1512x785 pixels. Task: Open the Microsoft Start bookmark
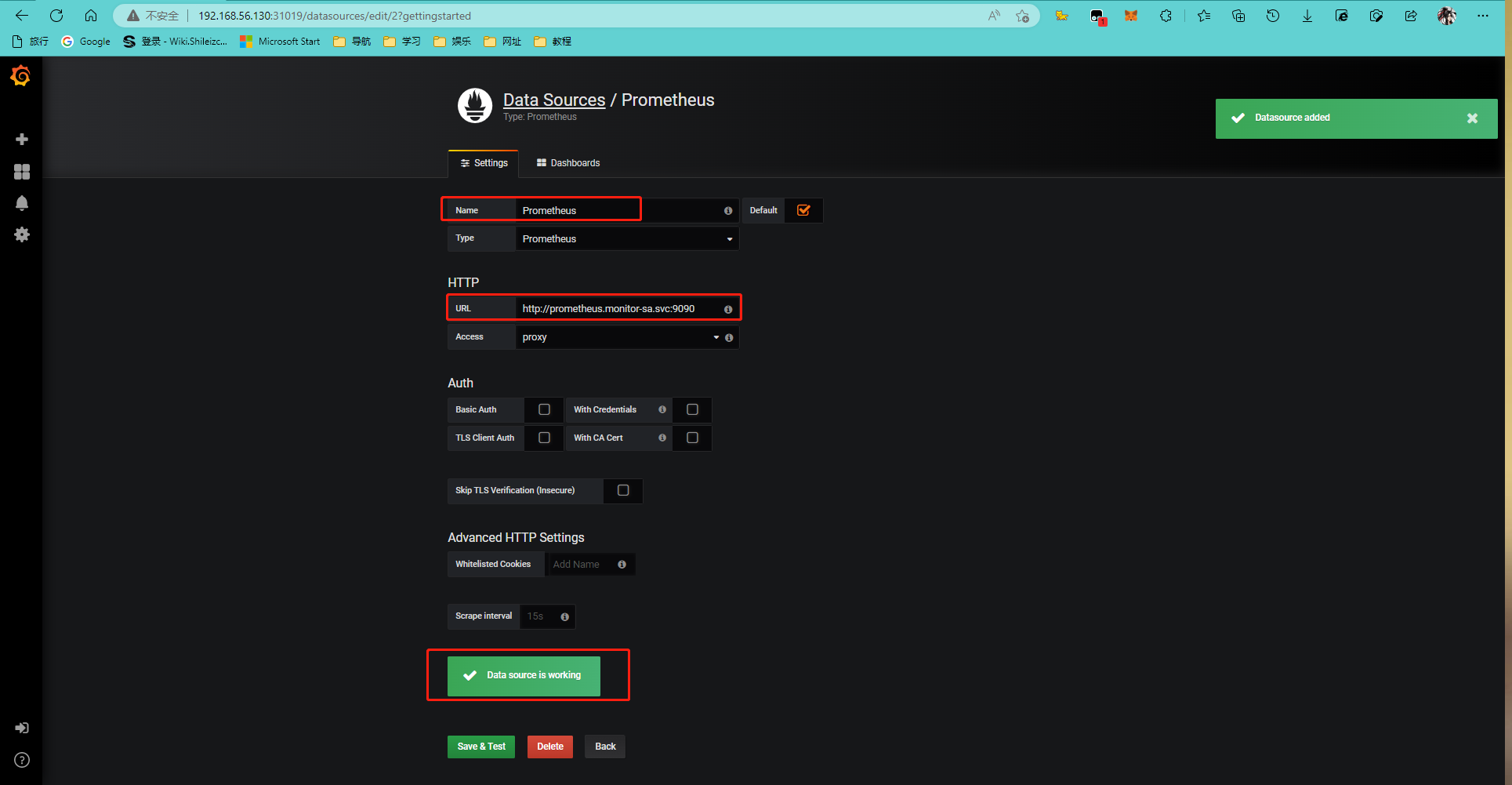point(280,42)
